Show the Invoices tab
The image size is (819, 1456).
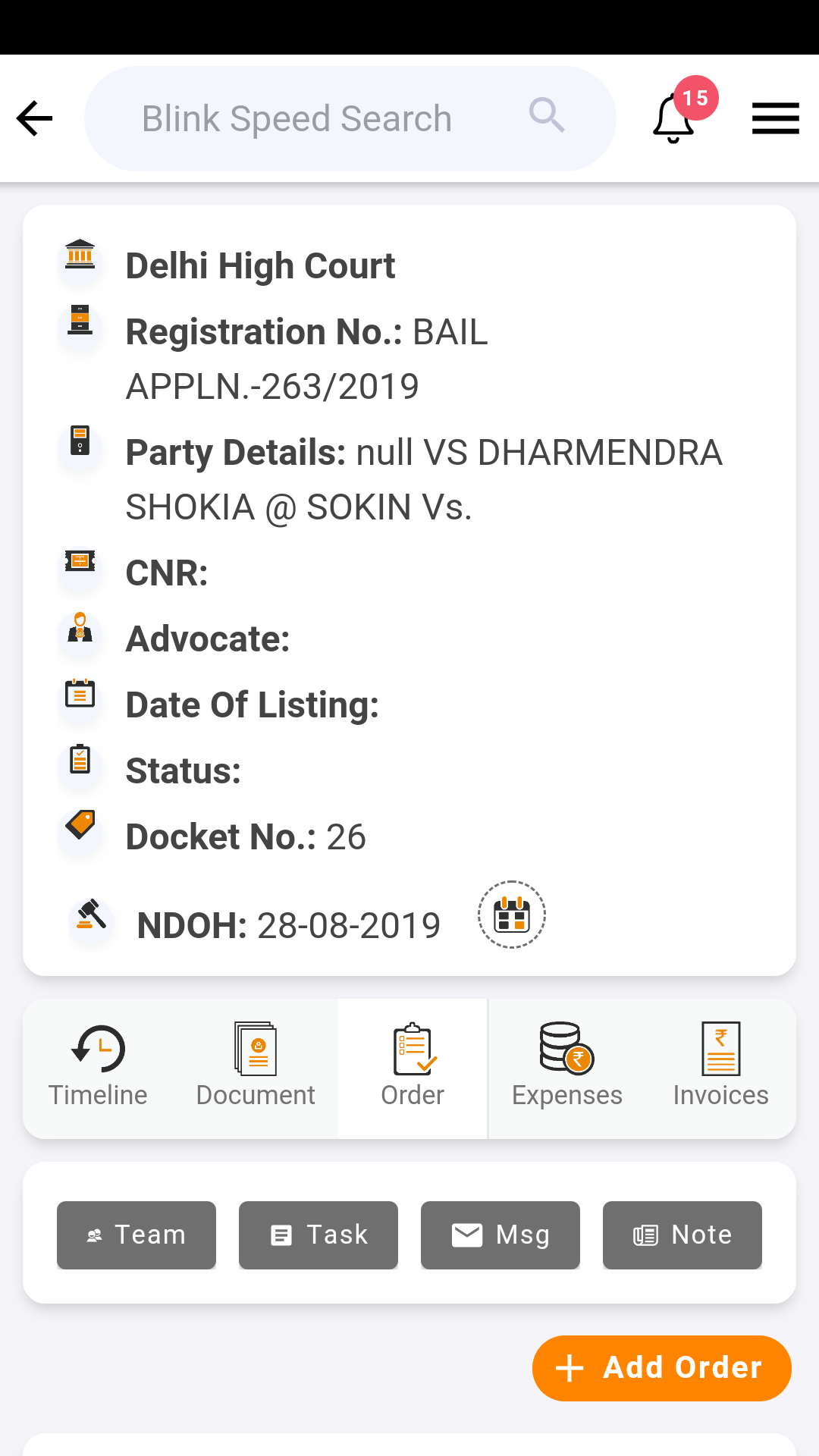pos(720,1067)
